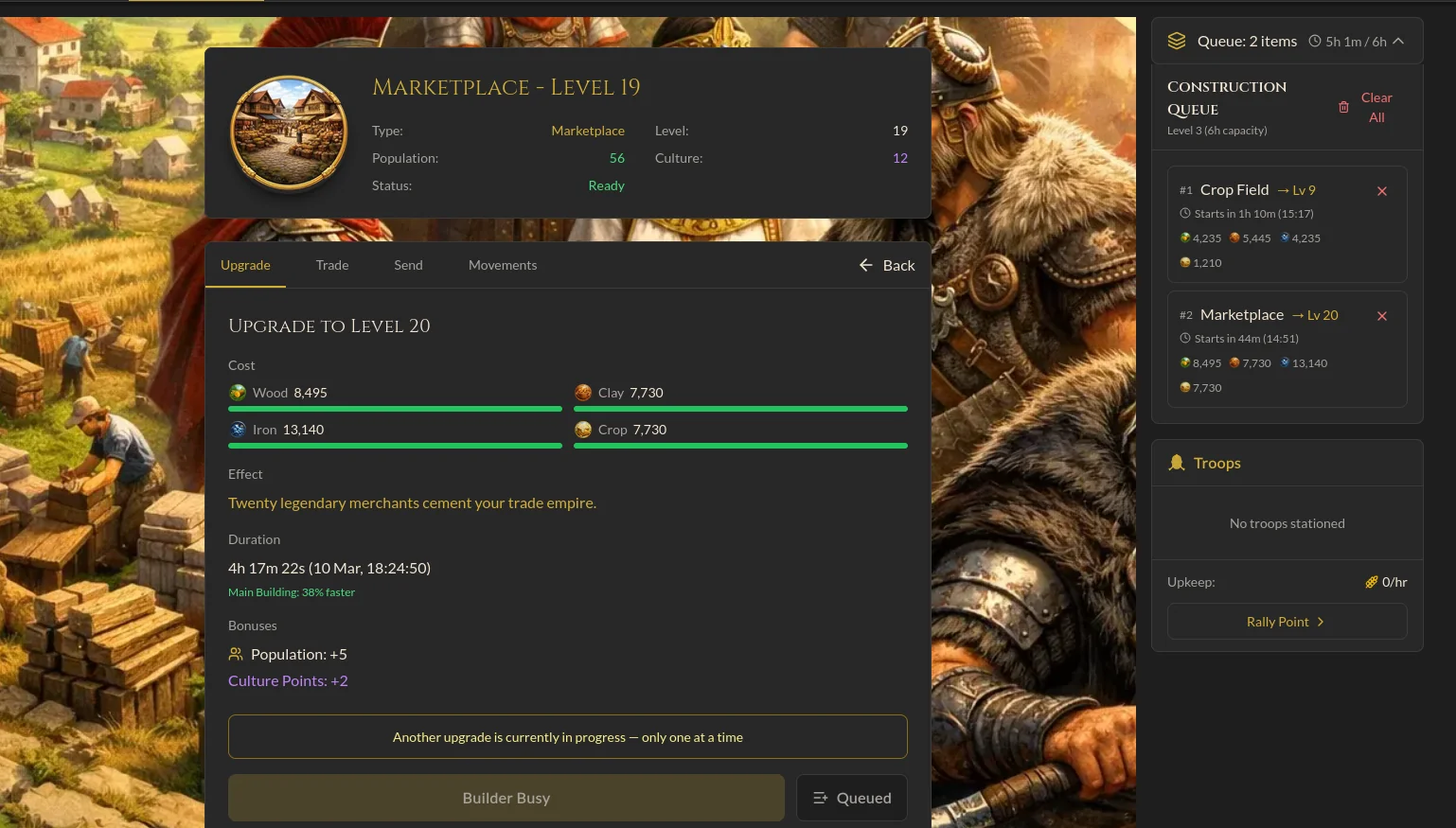This screenshot has height=828, width=1456.
Task: Click the Population bonus people icon
Action: [x=236, y=654]
